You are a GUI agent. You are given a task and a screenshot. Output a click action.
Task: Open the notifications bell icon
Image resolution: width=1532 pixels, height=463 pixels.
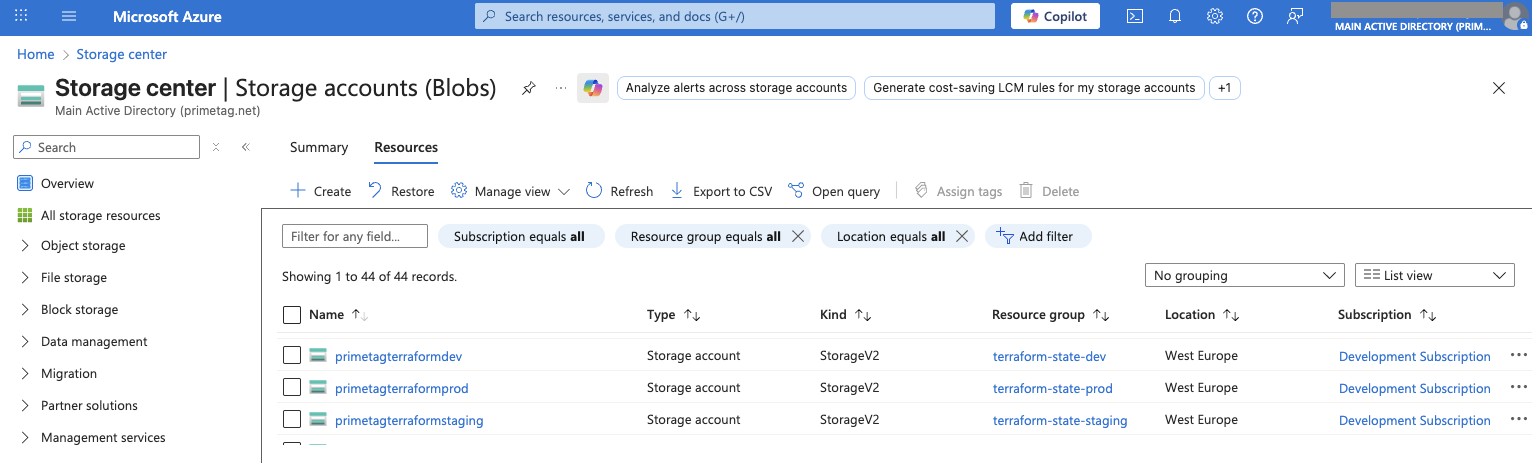[1175, 16]
